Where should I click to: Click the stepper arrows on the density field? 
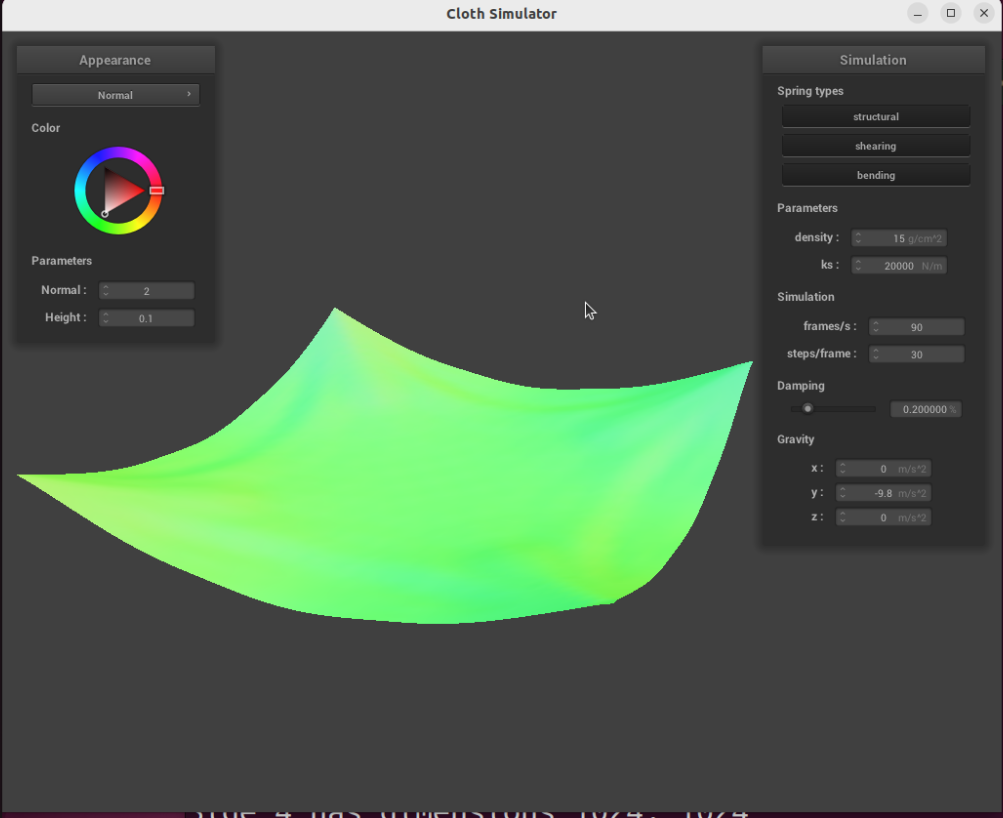[x=858, y=239]
